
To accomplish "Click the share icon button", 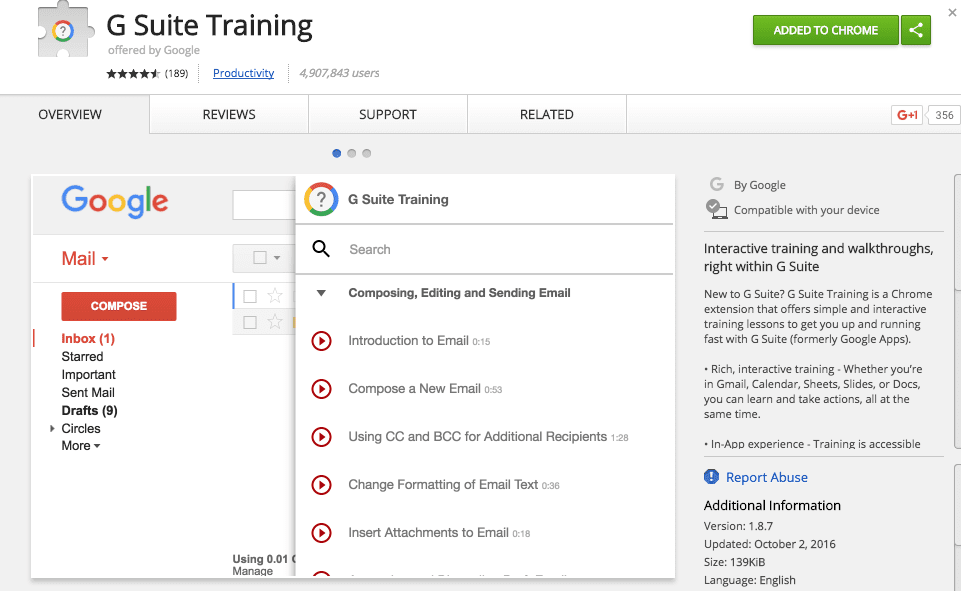I will click(x=916, y=30).
